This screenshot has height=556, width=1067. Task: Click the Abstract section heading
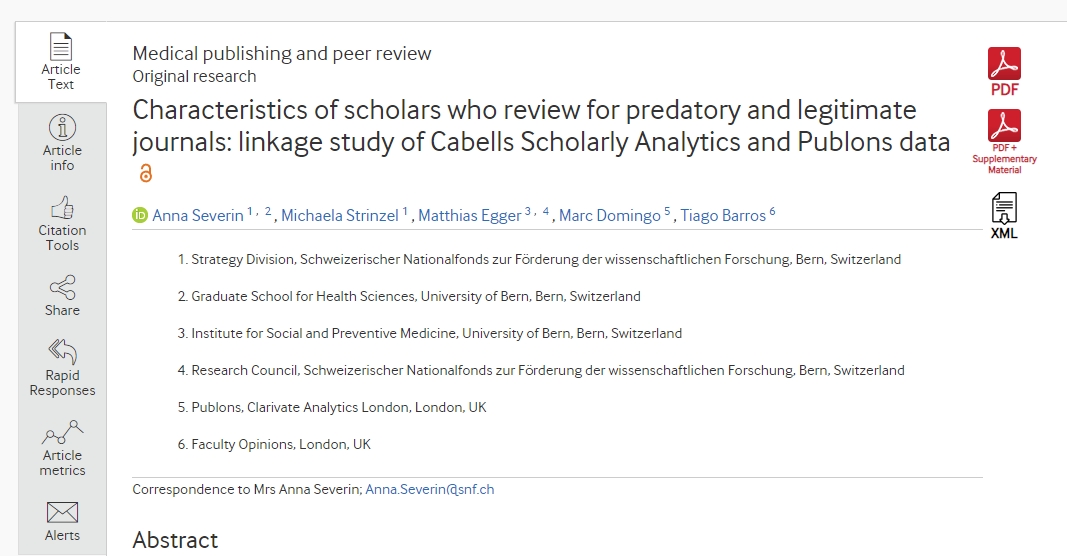(x=175, y=540)
